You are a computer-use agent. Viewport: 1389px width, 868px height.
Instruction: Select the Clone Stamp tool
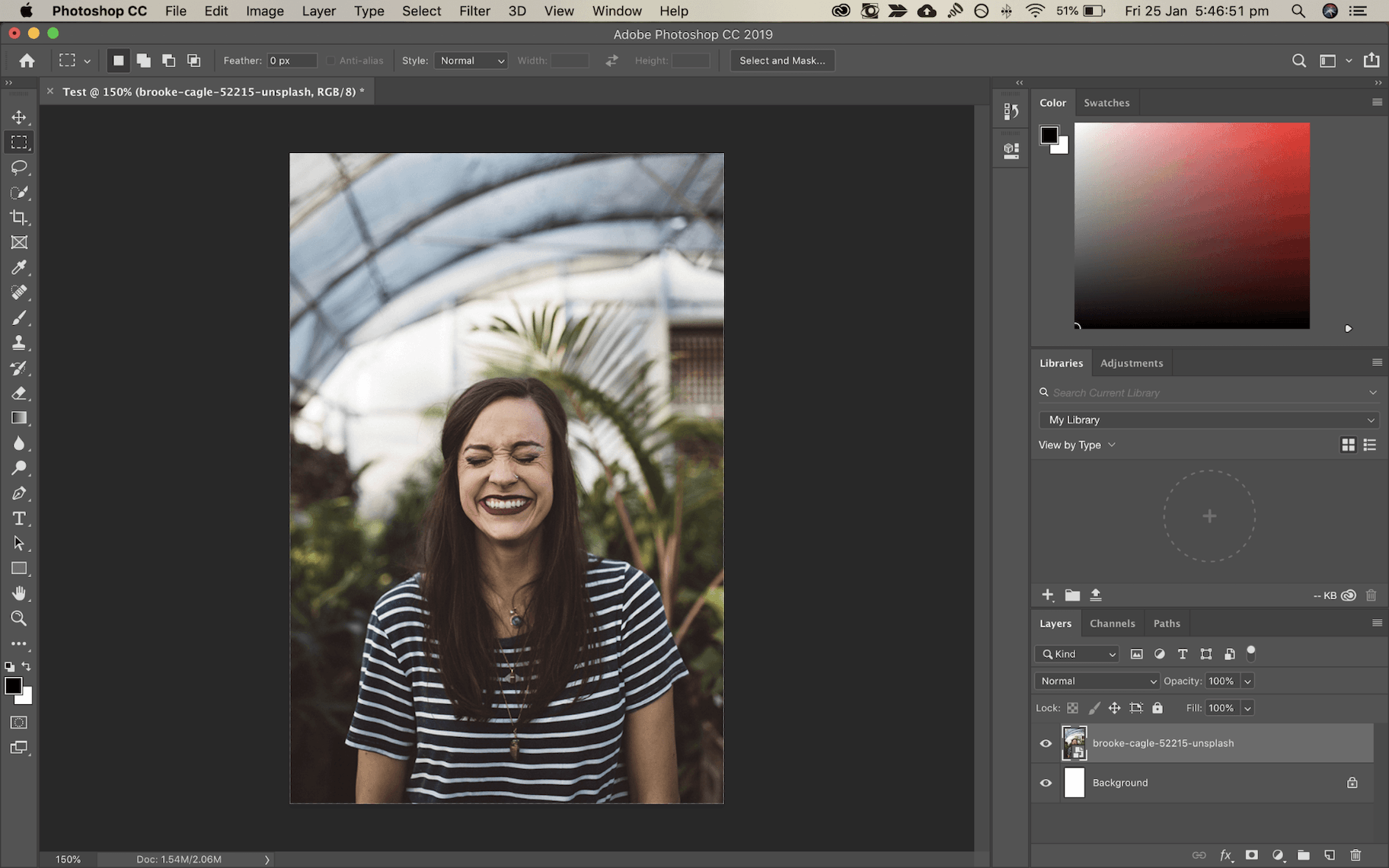[x=19, y=343]
